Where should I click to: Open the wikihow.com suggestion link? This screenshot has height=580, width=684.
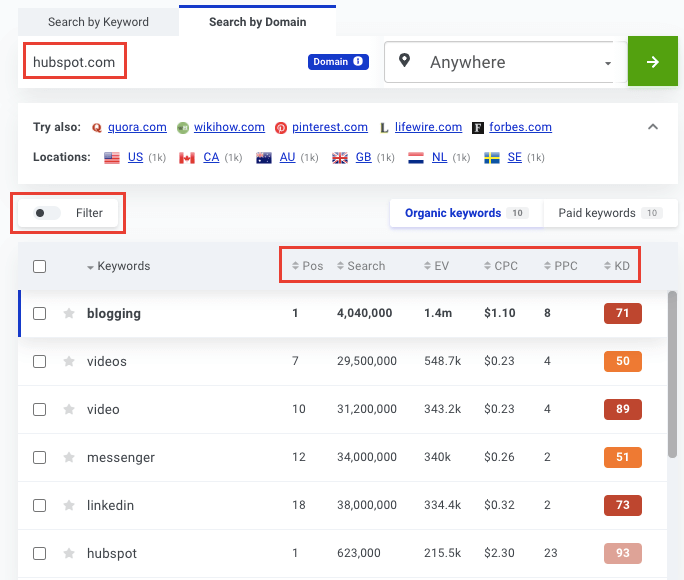229,127
